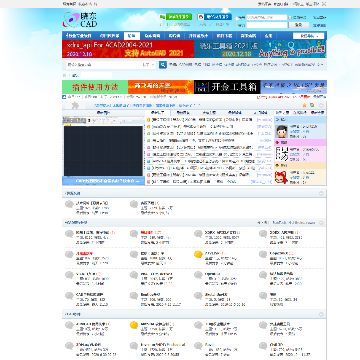The height and width of the screenshot is (360, 360).
Task: Click the blue caption bar under slideshow
Action: point(103,181)
